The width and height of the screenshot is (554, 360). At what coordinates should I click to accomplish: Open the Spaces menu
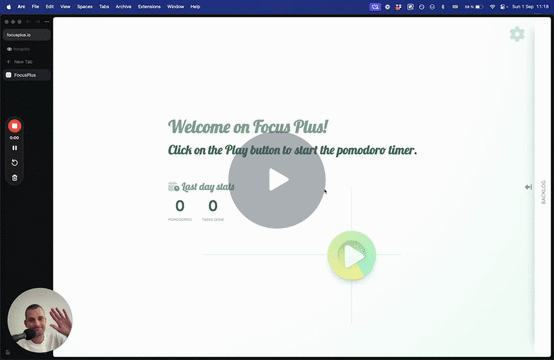85,7
